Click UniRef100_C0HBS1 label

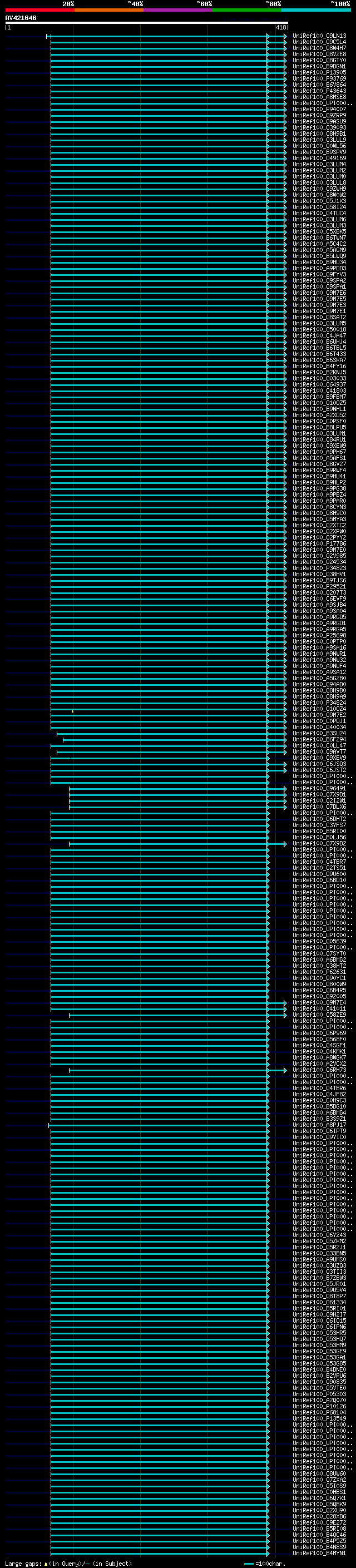click(x=319, y=1491)
